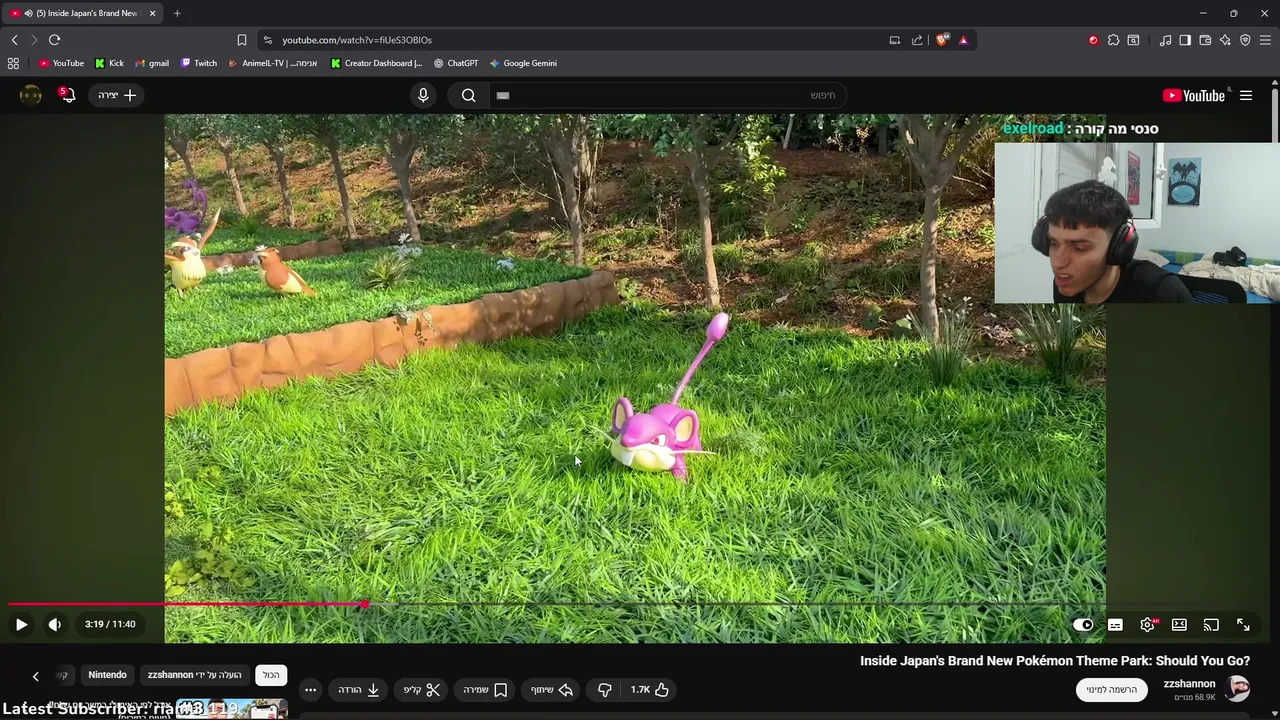Save the video via שמירה button

(x=485, y=689)
